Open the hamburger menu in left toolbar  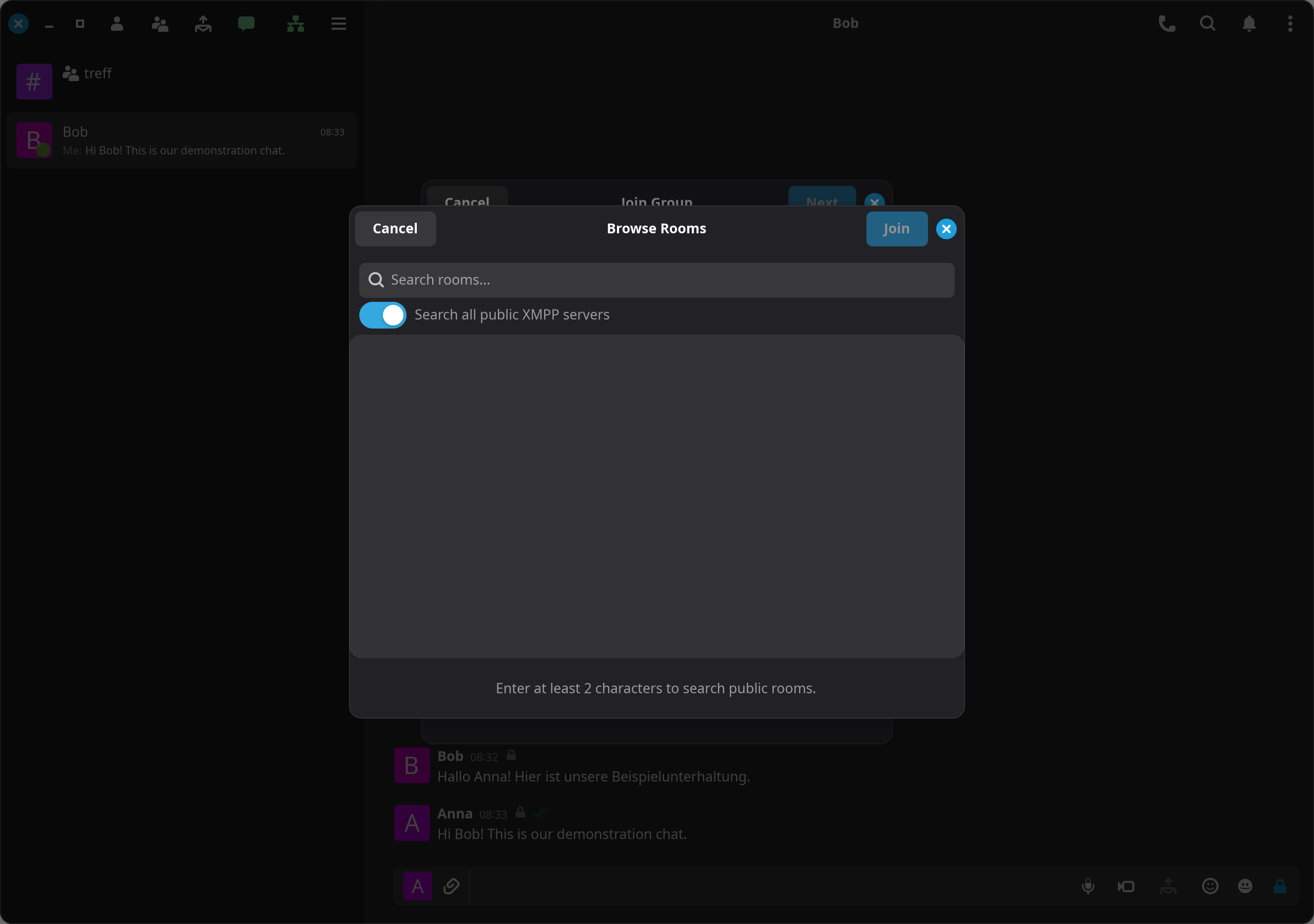339,24
